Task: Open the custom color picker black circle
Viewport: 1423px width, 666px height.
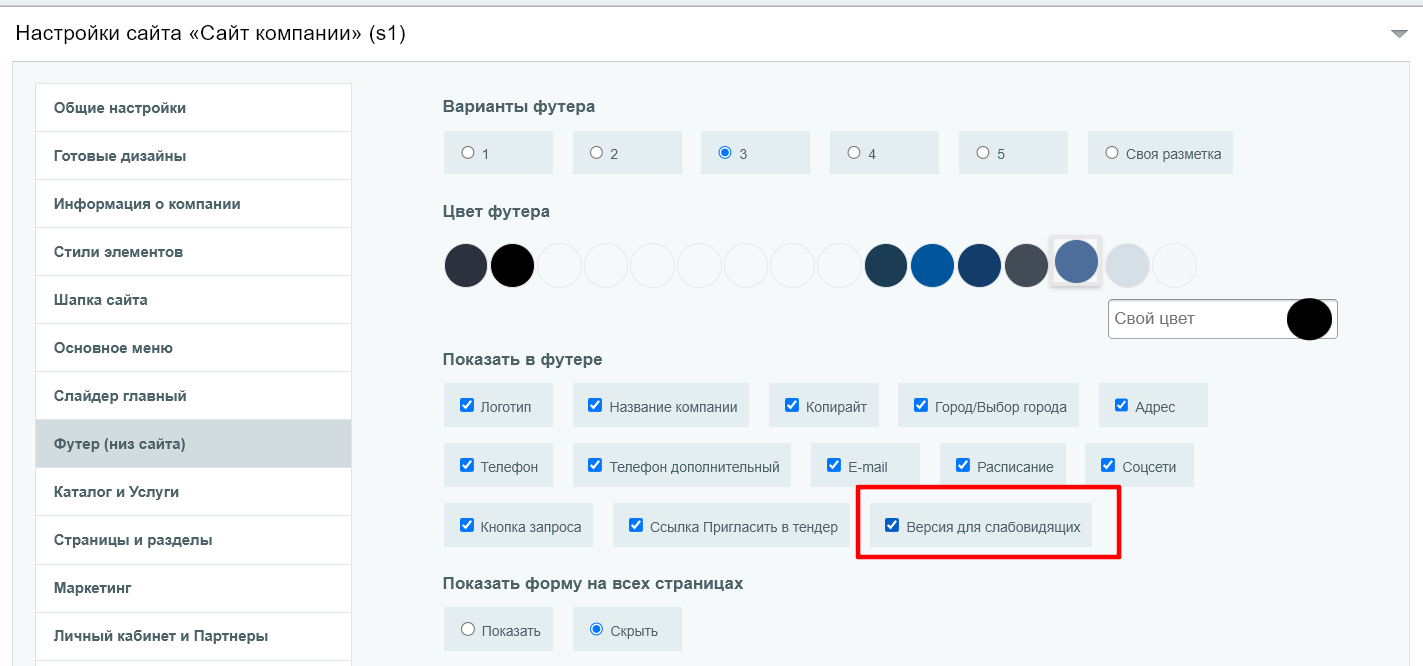Action: (1309, 319)
